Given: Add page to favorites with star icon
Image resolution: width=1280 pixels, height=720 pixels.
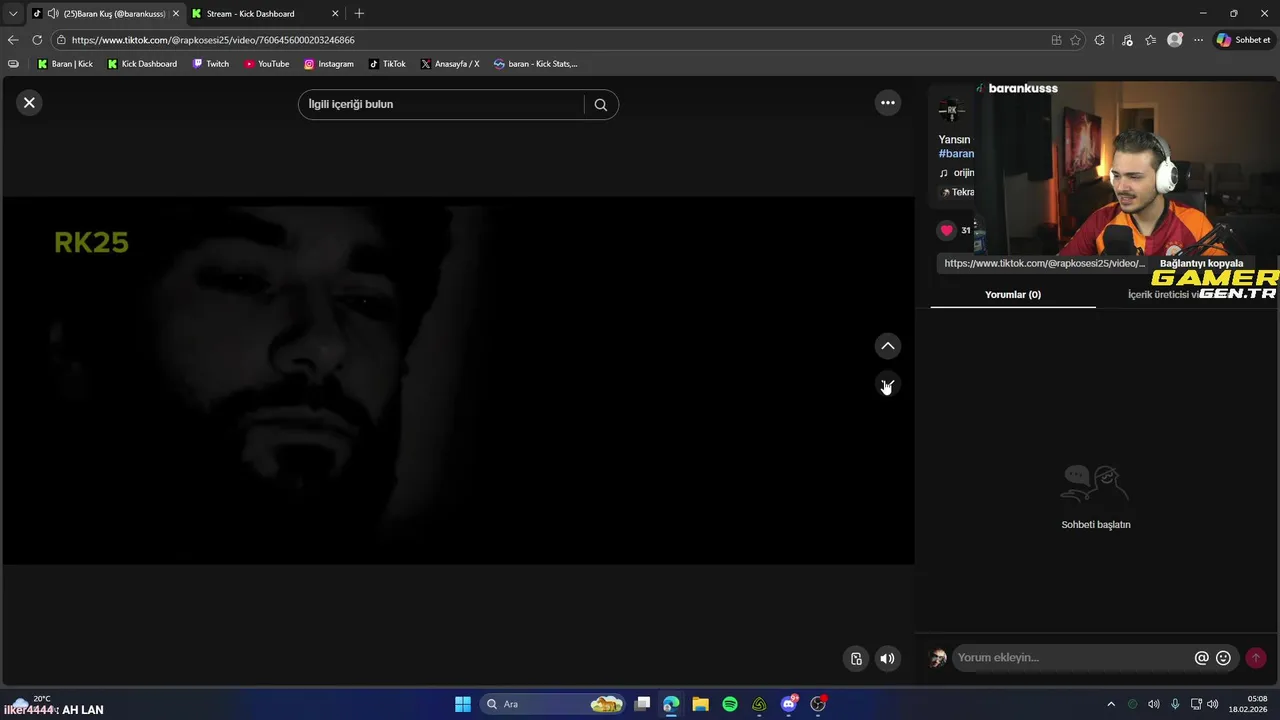Looking at the screenshot, I should 1075,40.
